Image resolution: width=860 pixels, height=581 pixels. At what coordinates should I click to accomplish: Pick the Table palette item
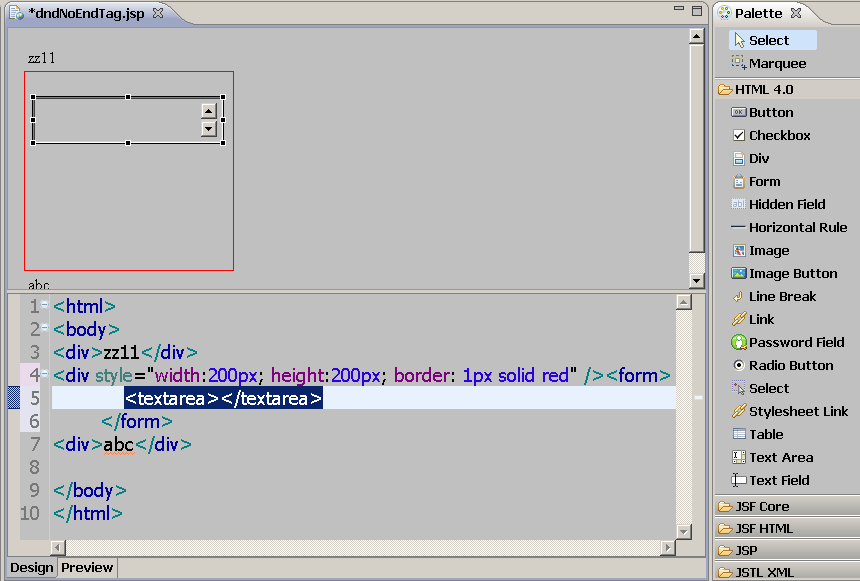pos(757,435)
